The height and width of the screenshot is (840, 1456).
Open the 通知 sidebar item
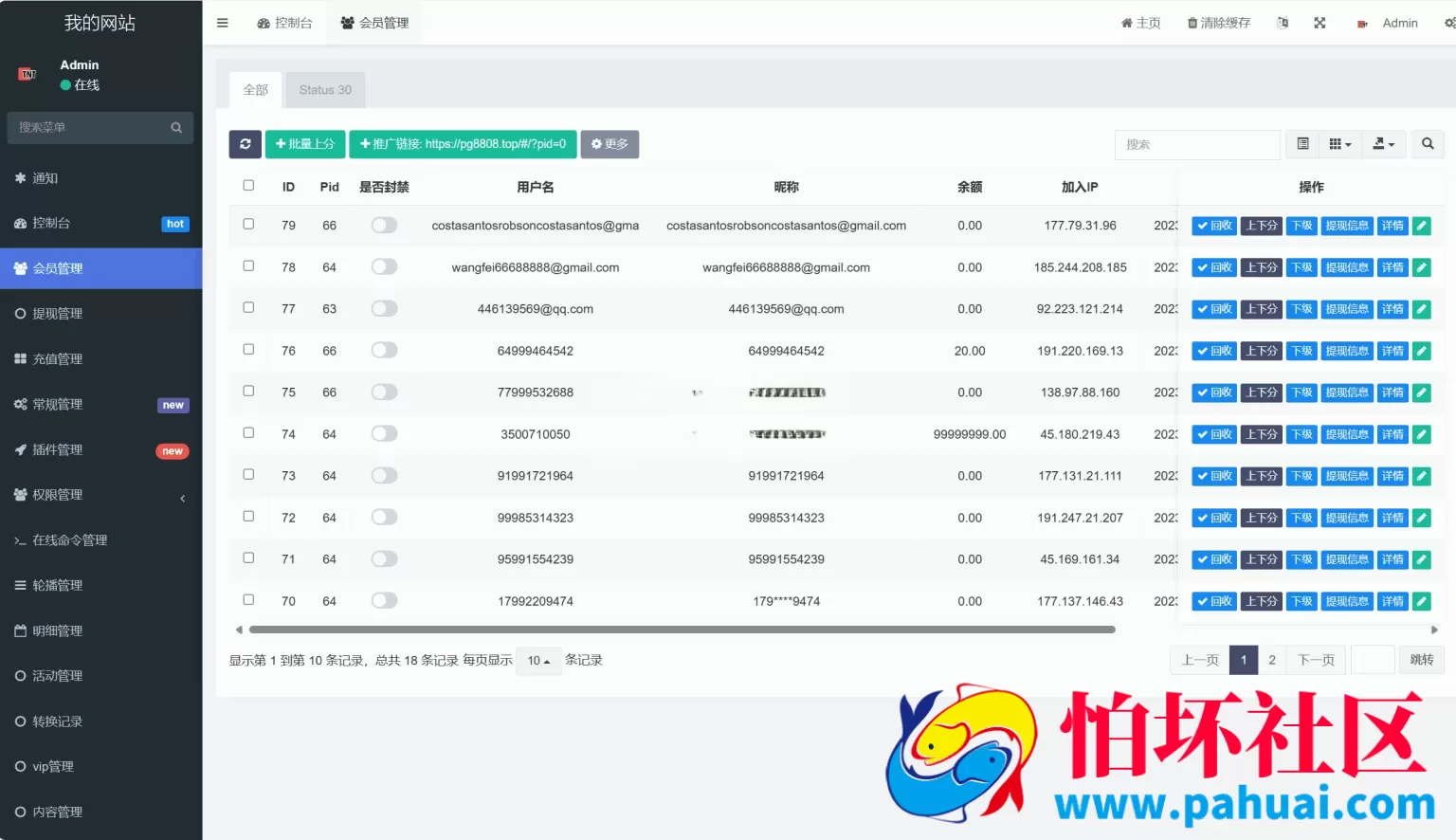tap(100, 178)
